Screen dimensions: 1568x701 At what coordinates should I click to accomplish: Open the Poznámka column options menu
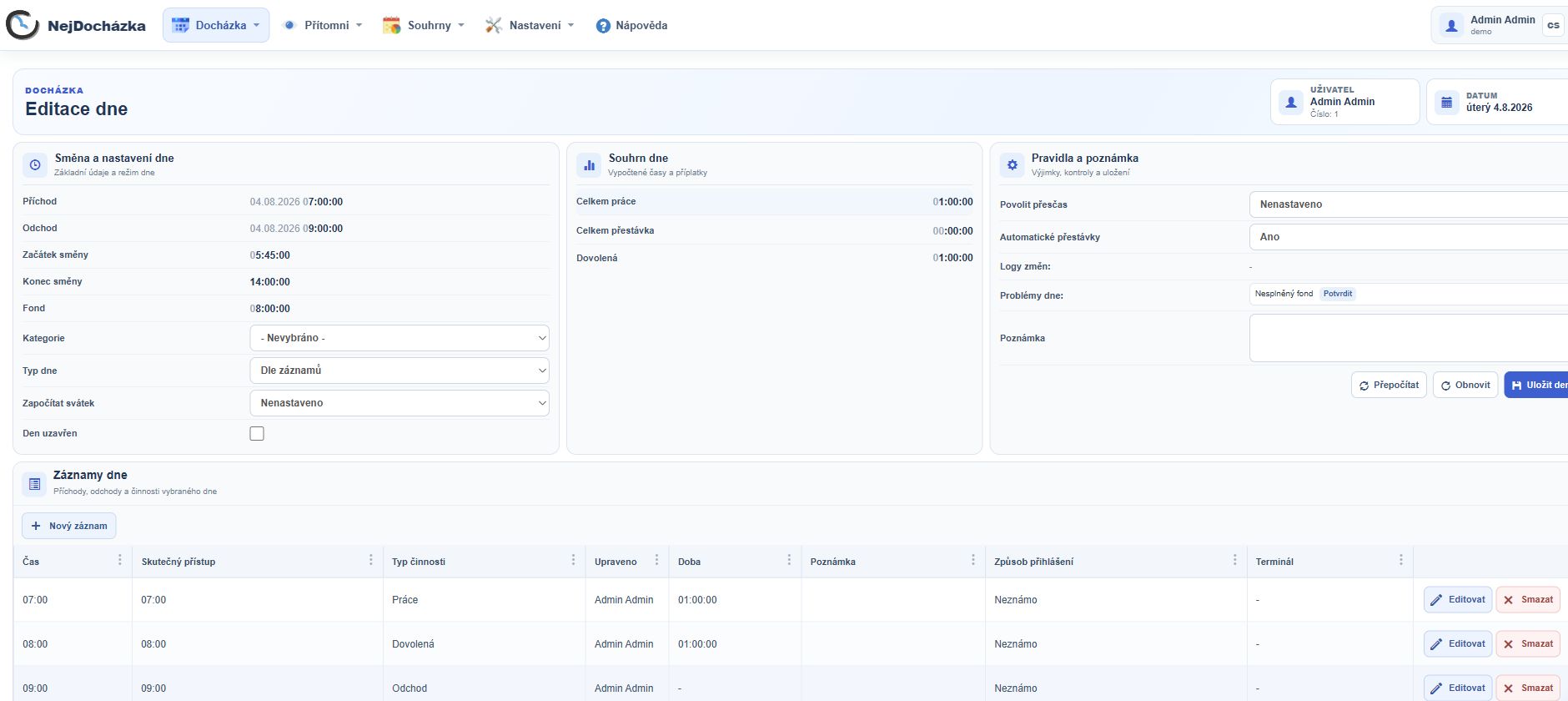(972, 560)
